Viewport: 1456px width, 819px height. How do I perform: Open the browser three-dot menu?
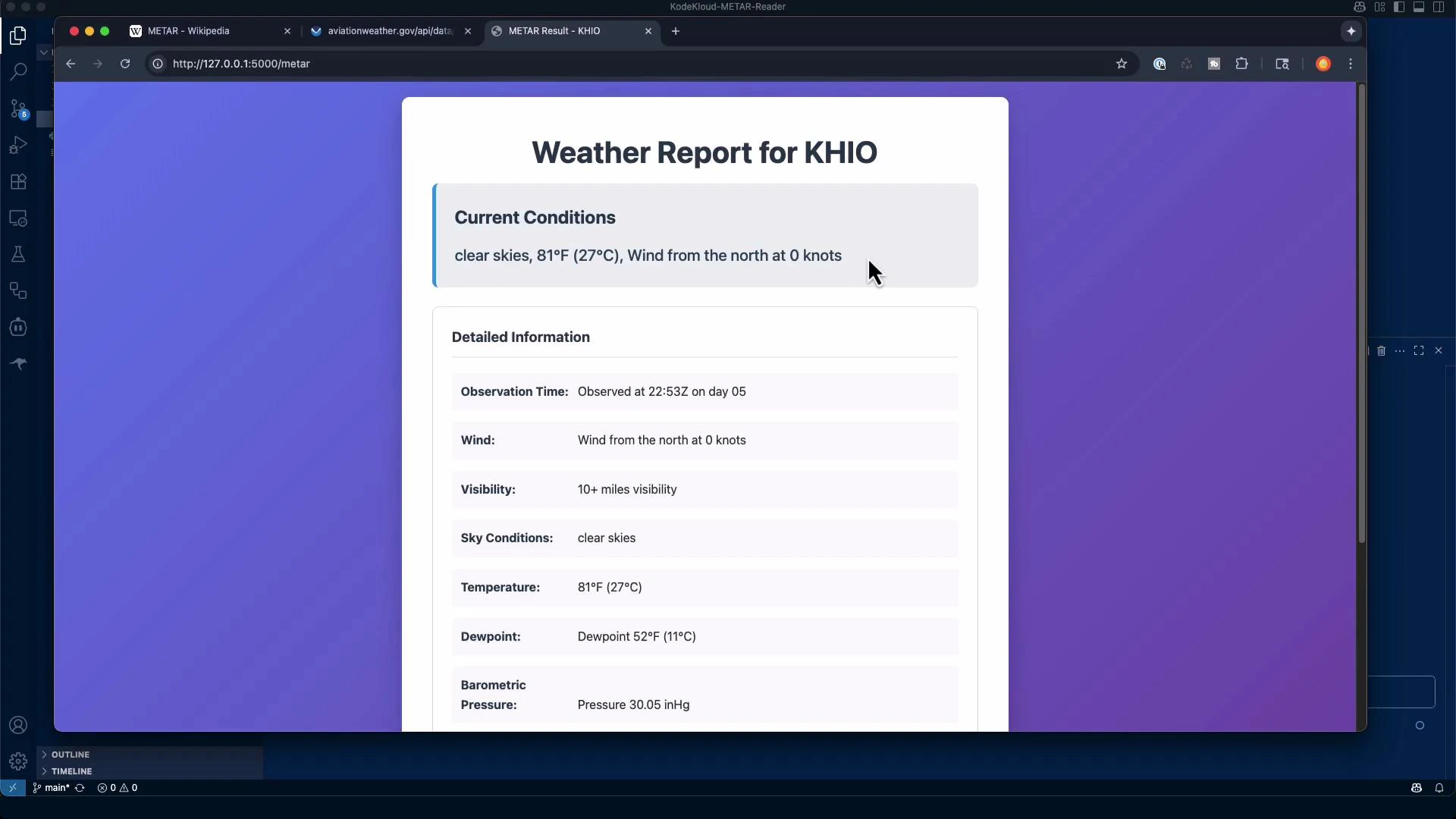point(1351,64)
